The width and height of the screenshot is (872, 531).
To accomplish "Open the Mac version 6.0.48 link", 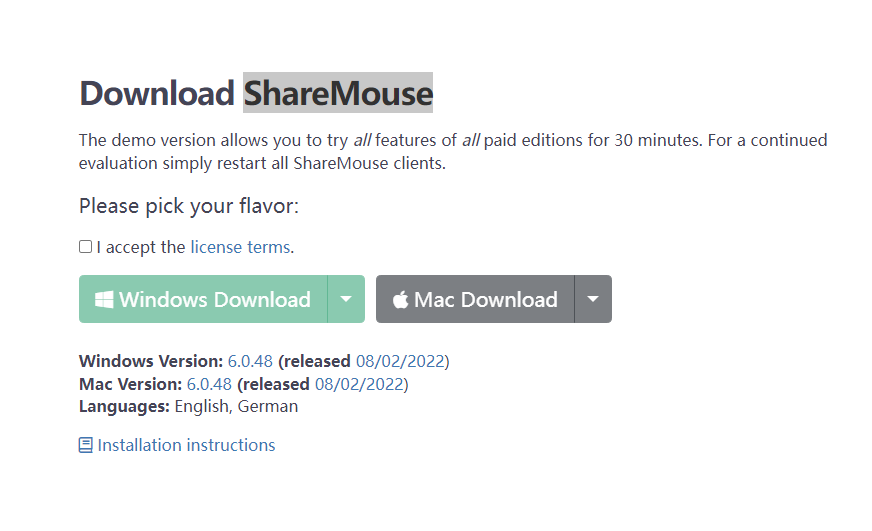I will point(209,384).
